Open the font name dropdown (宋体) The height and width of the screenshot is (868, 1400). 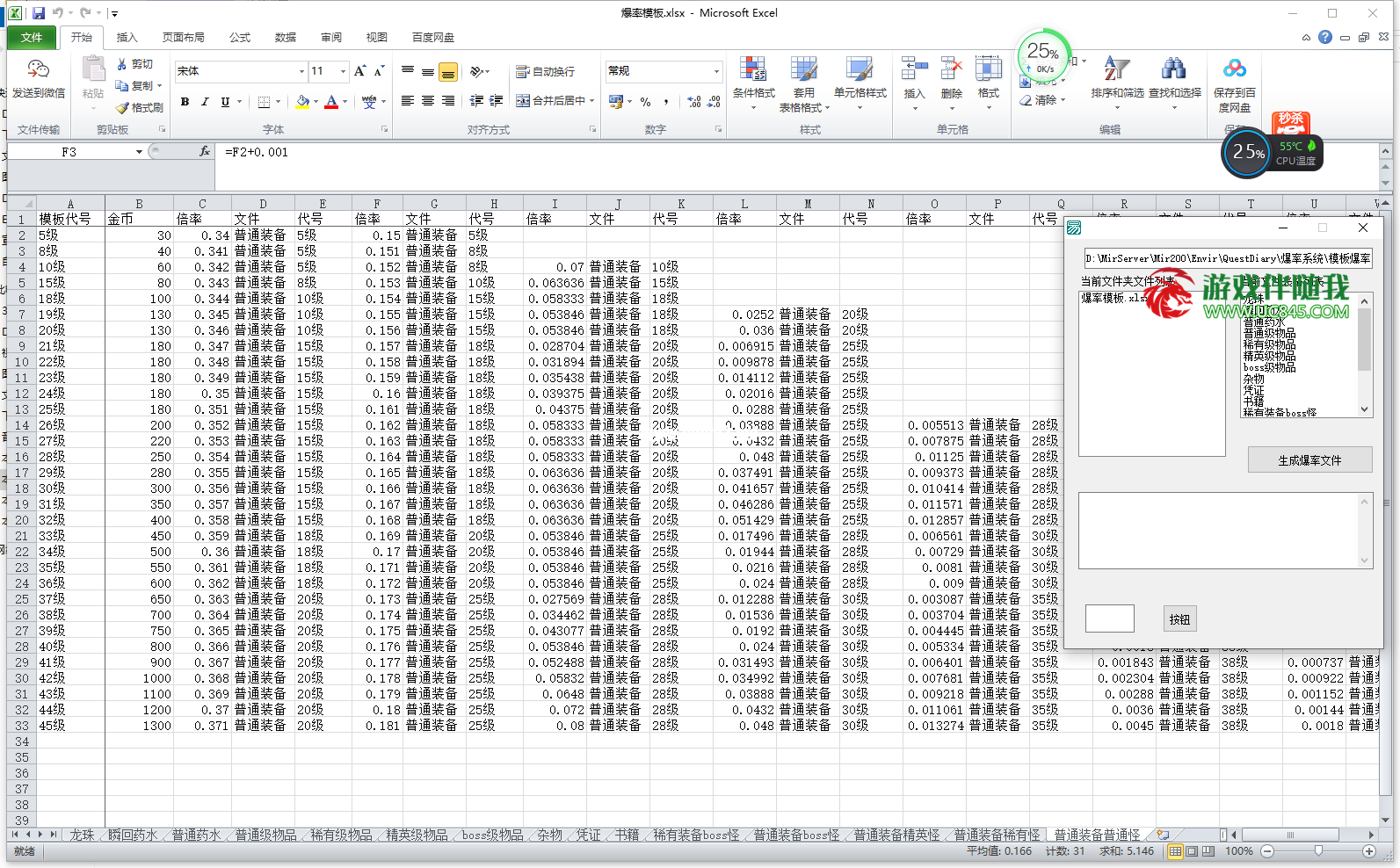301,71
